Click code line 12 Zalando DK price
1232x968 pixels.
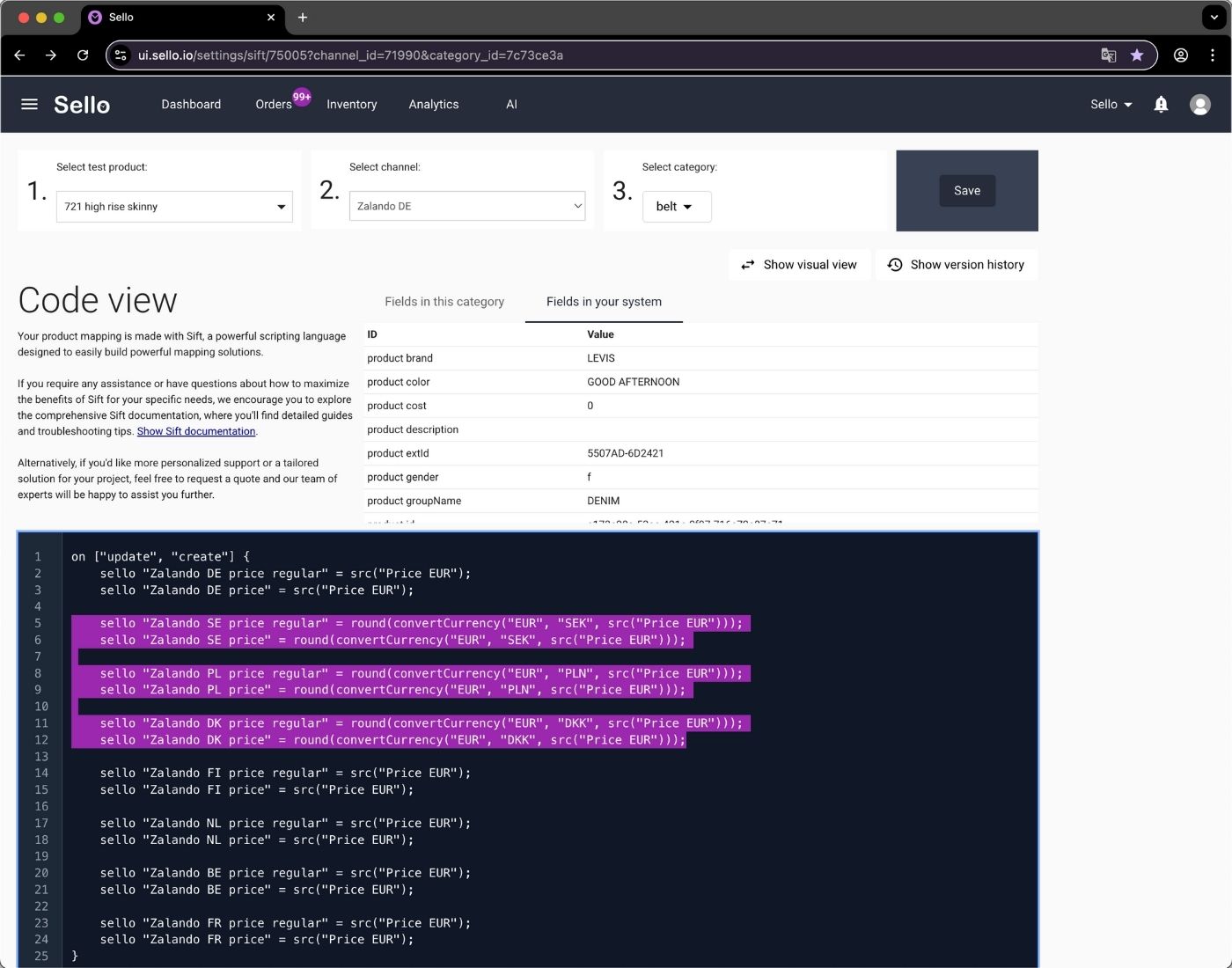pyautogui.click(x=392, y=740)
